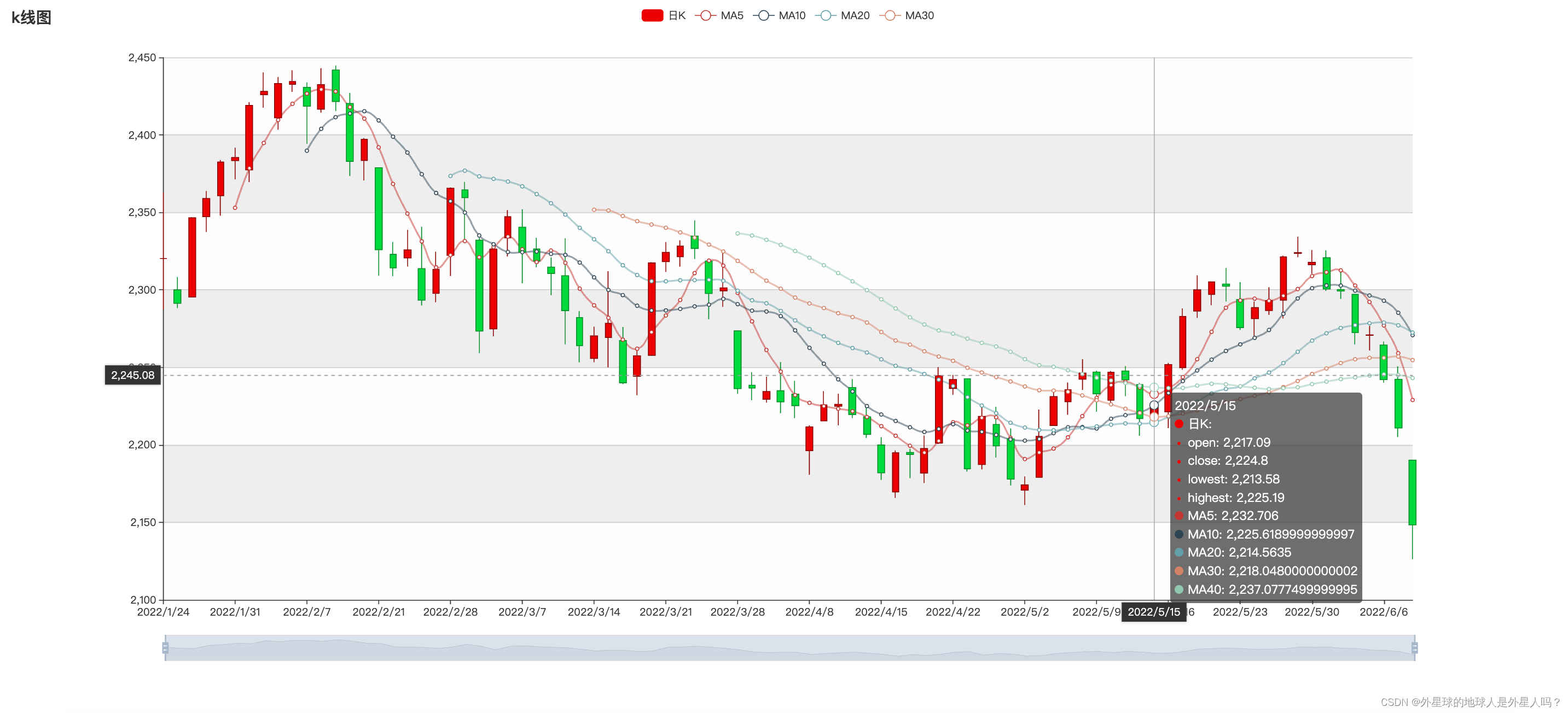This screenshot has height=713, width=1568.
Task: Click the 2,350 y-axis label
Action: (x=142, y=212)
